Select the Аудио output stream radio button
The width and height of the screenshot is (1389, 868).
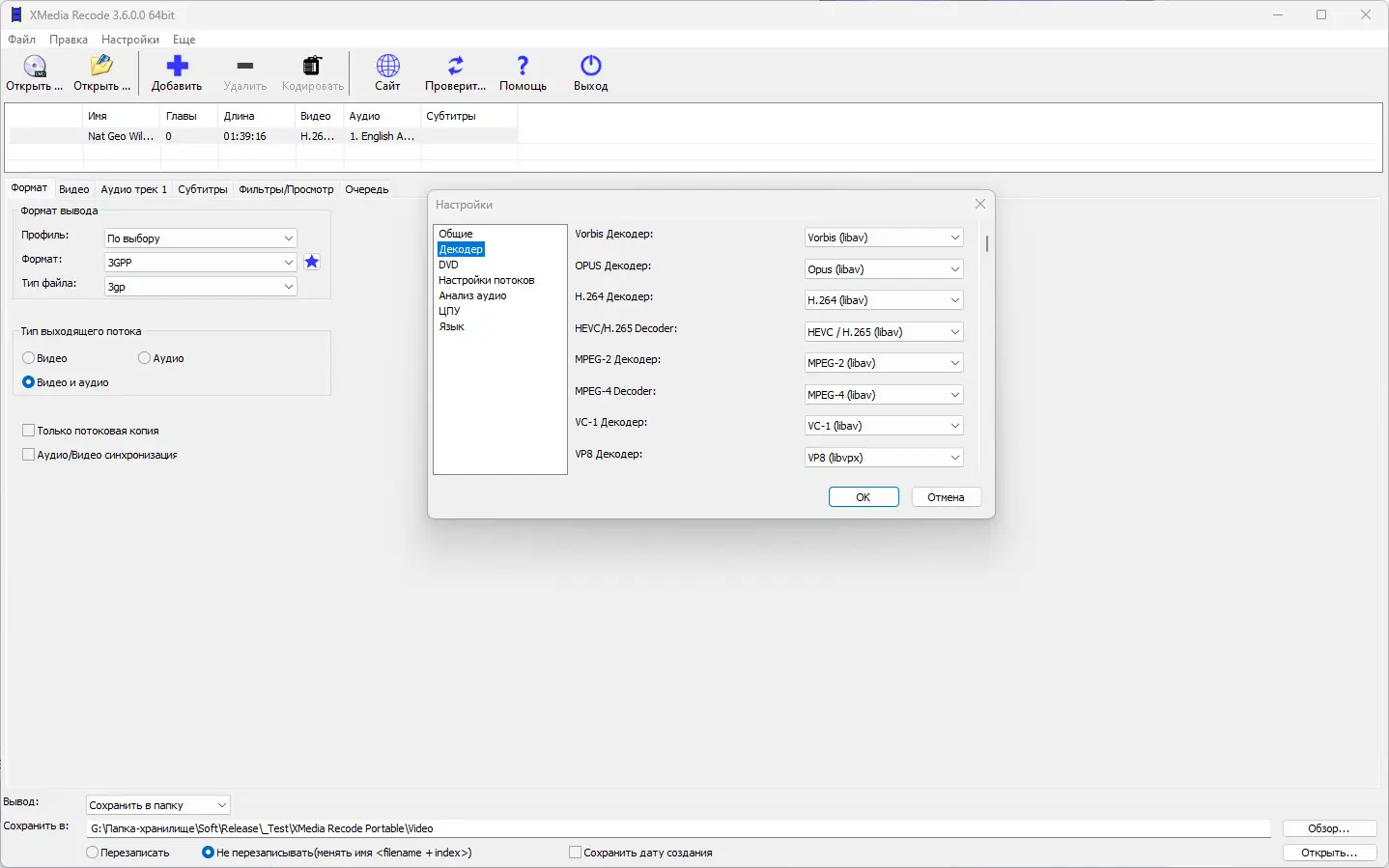click(x=144, y=358)
